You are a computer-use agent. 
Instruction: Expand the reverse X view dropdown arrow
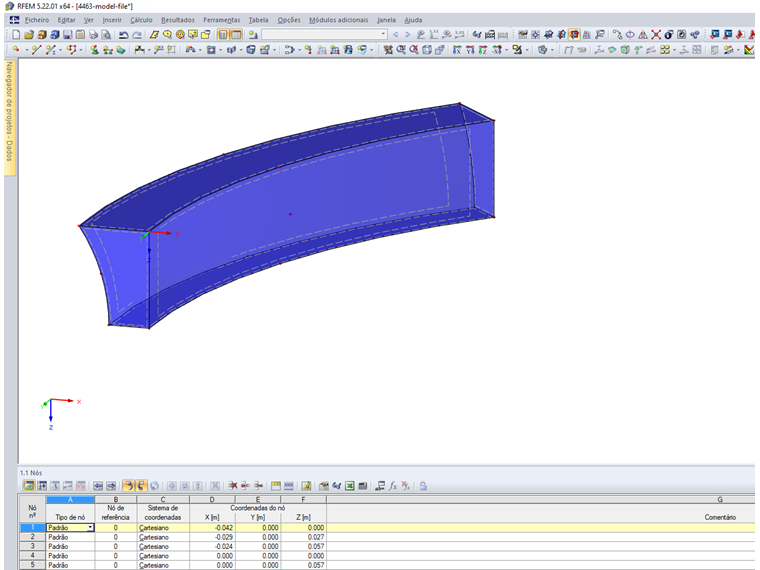coord(507,50)
